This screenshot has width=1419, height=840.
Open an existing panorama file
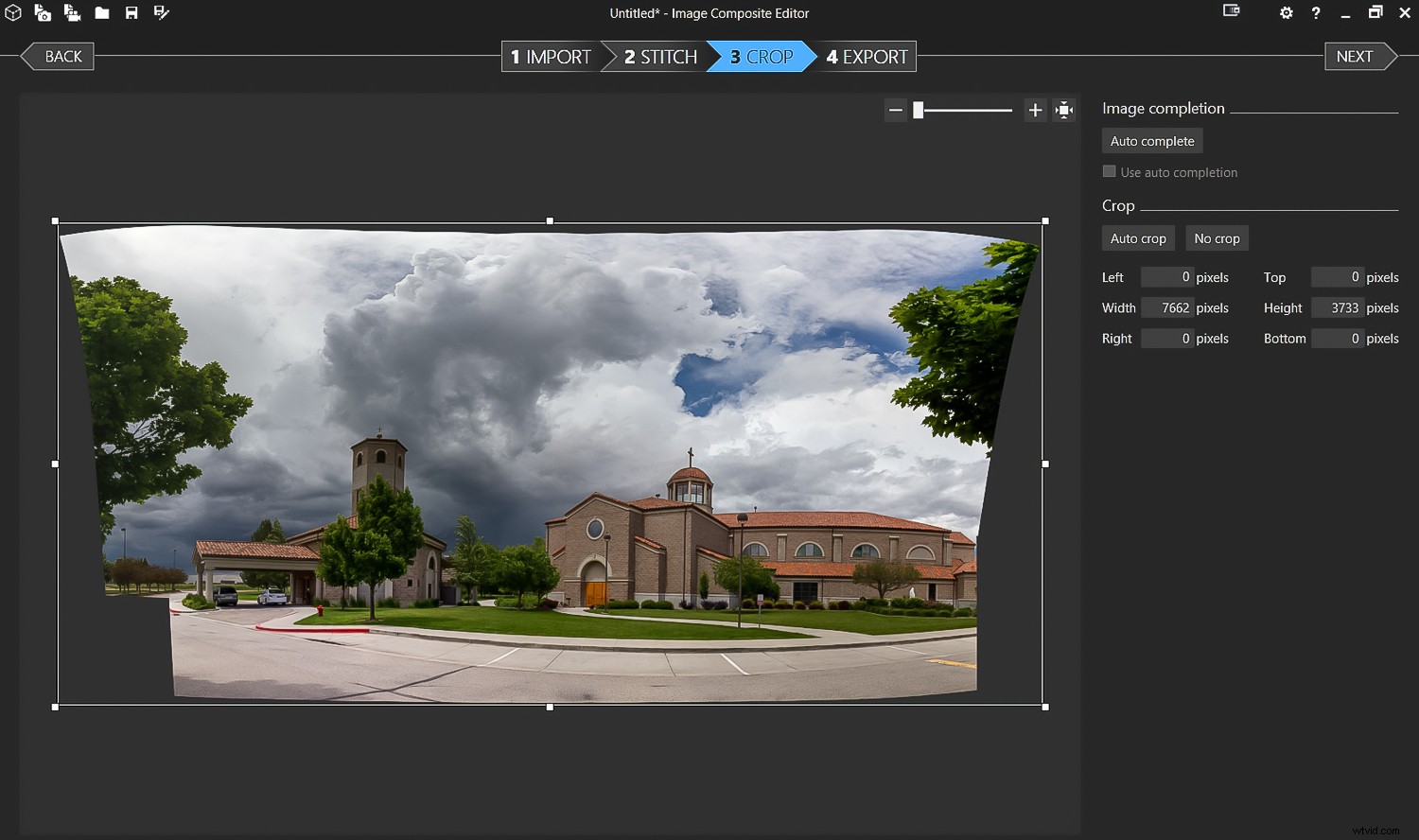[x=102, y=13]
